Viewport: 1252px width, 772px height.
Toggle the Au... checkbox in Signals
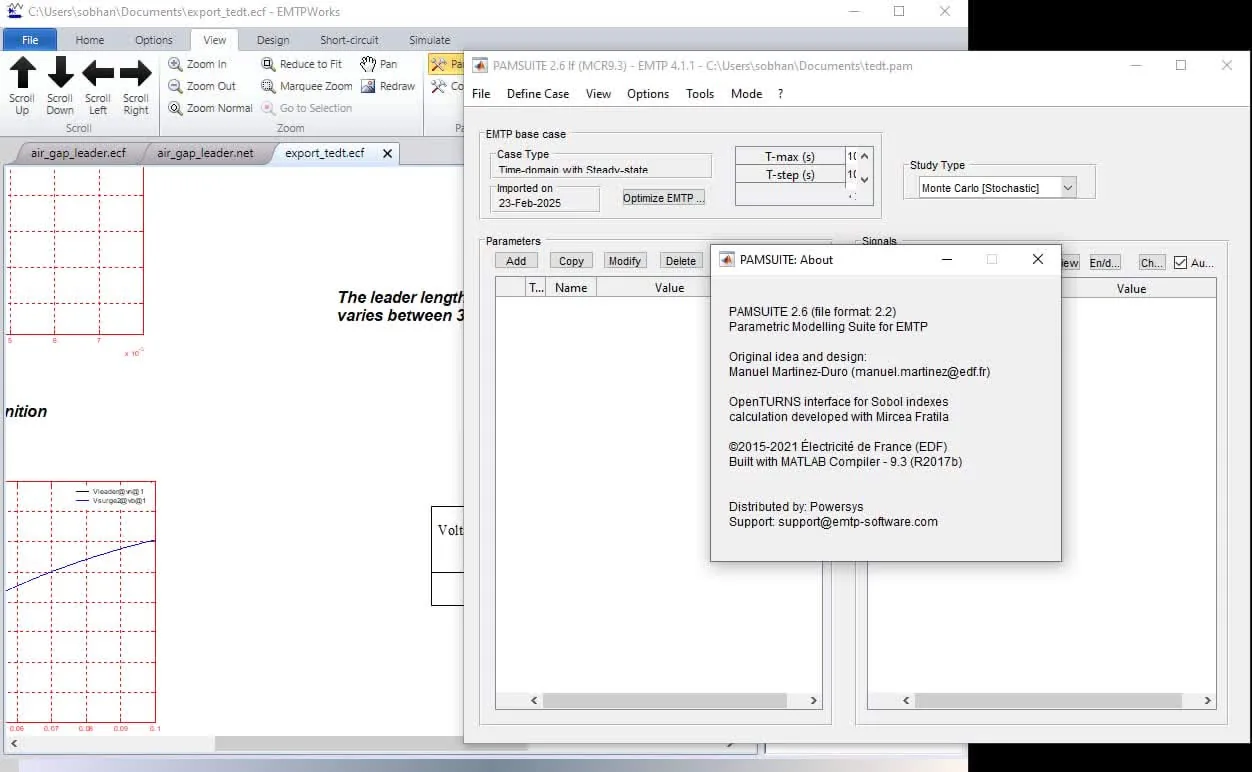[x=1180, y=263]
